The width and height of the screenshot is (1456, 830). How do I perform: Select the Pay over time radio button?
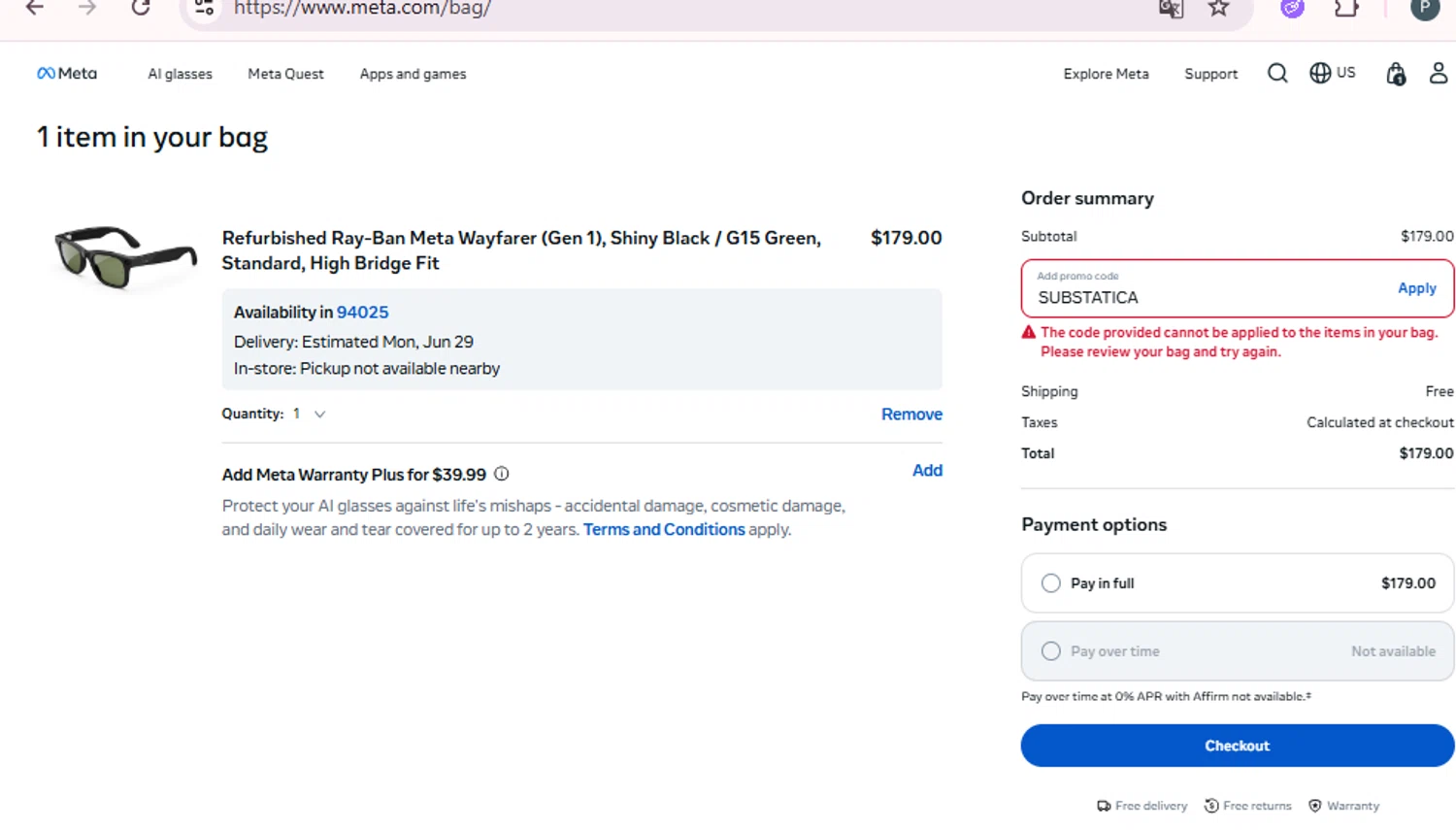(1051, 651)
